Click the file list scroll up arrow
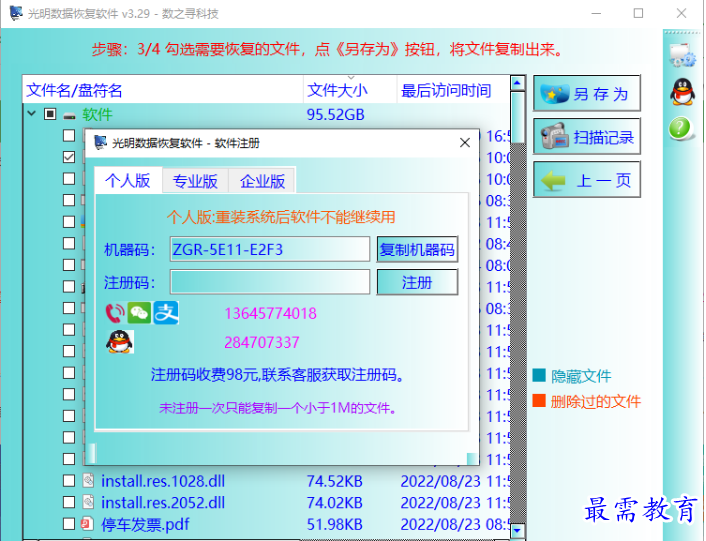This screenshot has width=706, height=541. 518,83
